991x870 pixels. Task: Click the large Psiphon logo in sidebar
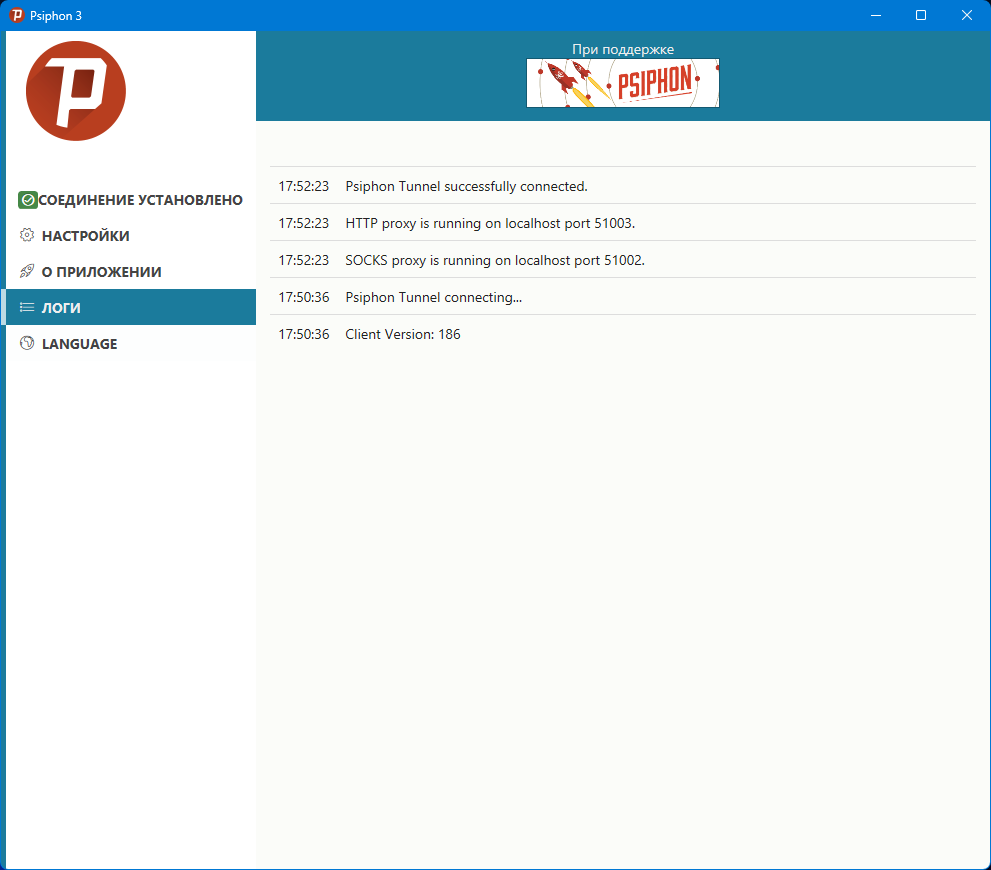76,91
